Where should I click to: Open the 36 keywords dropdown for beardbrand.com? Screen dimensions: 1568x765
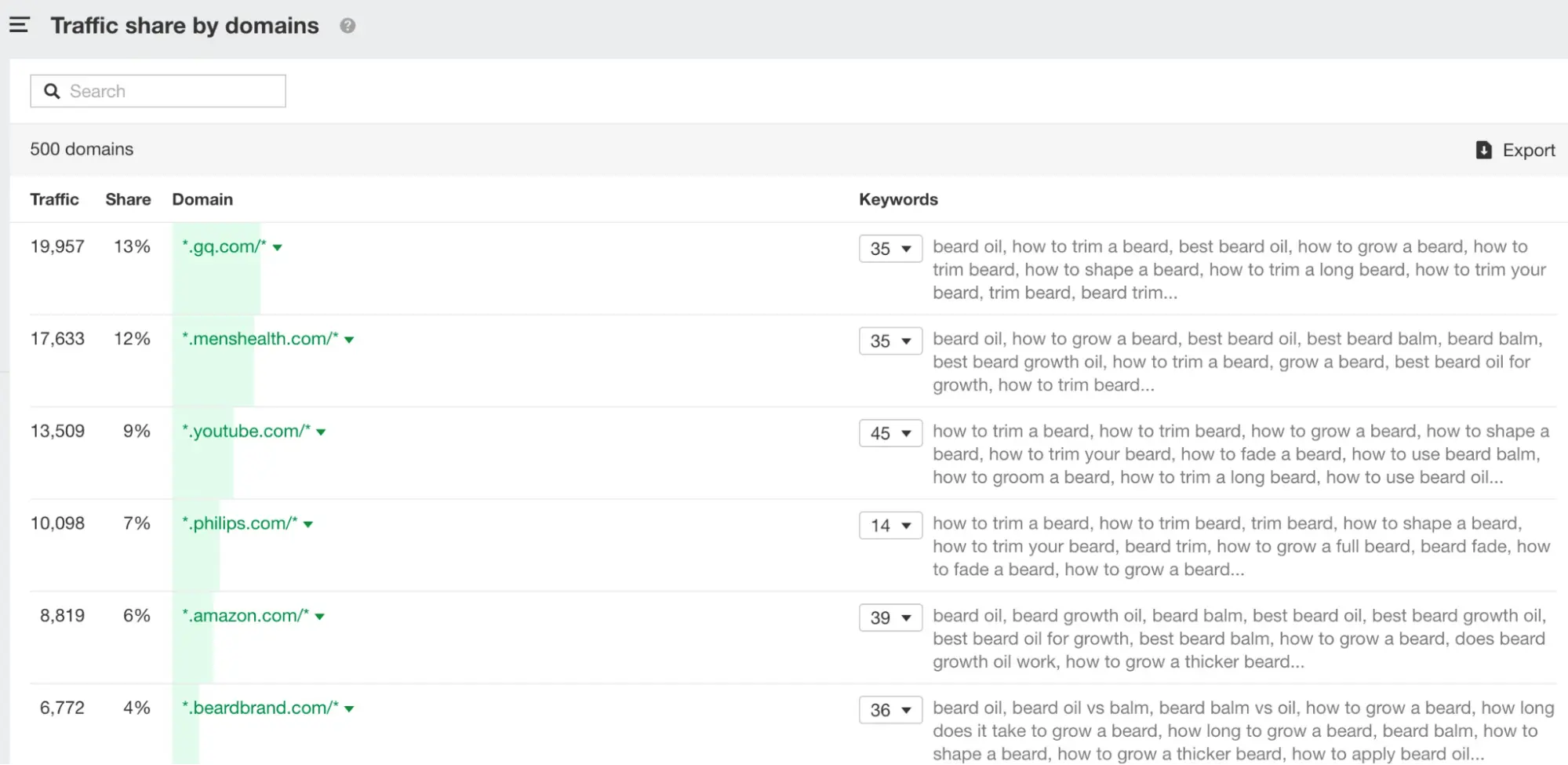point(890,710)
